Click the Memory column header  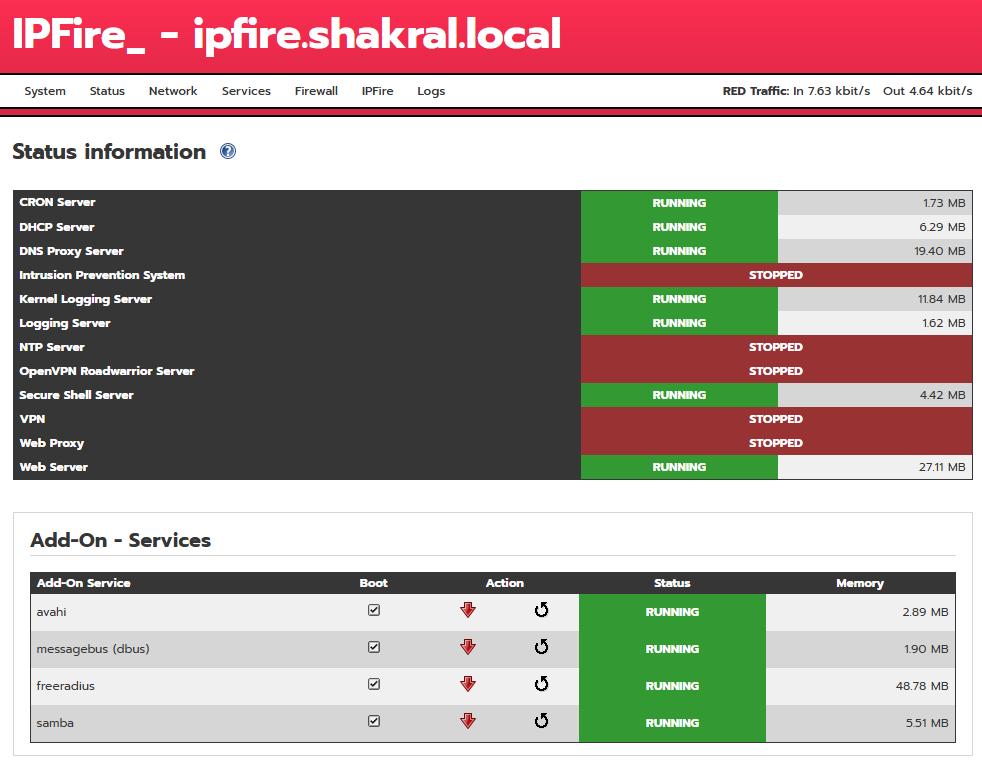click(x=860, y=583)
